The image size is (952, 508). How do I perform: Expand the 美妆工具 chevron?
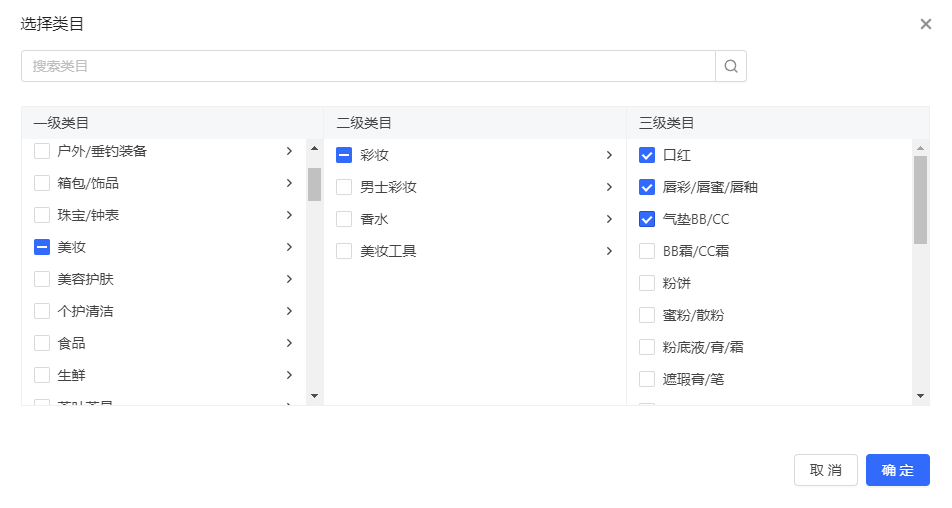609,251
